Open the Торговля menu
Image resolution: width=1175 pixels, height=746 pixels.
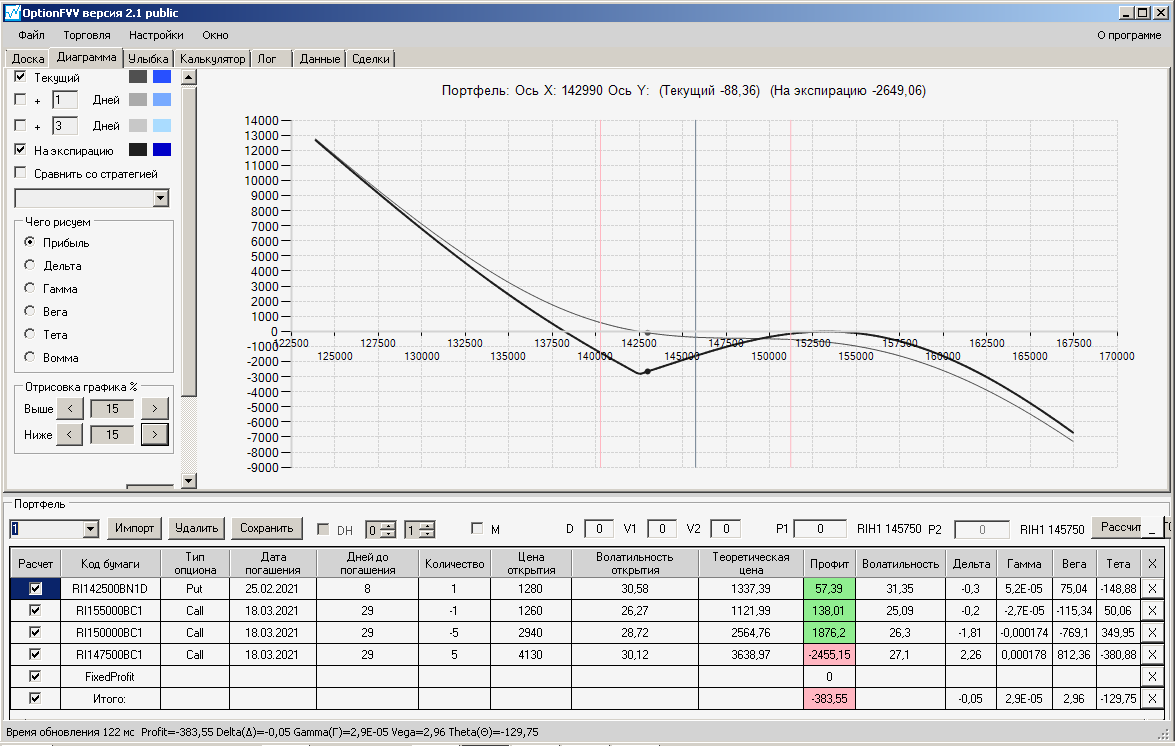(x=87, y=35)
